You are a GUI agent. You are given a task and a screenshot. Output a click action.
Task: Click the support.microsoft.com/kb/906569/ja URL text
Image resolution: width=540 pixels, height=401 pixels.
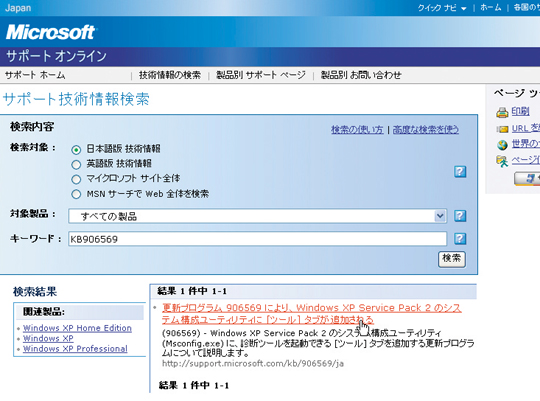coord(253,363)
